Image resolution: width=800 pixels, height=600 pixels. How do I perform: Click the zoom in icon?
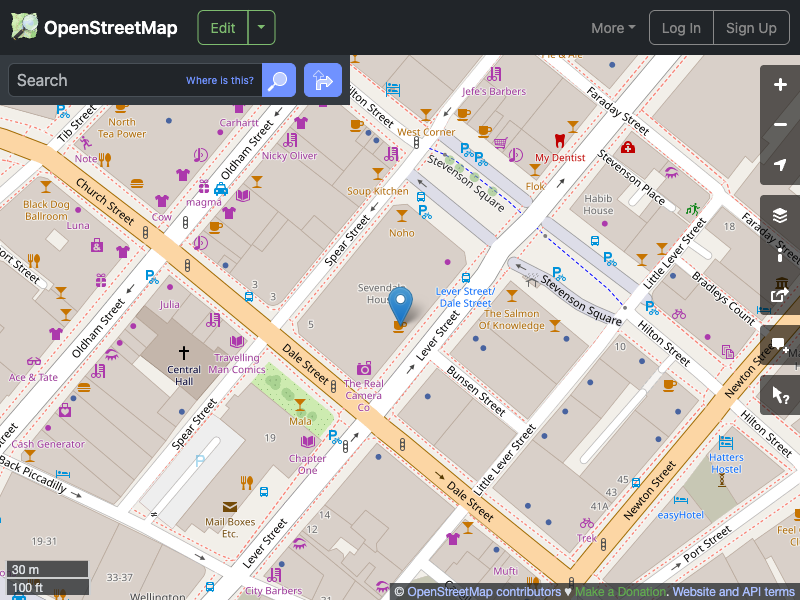point(780,86)
